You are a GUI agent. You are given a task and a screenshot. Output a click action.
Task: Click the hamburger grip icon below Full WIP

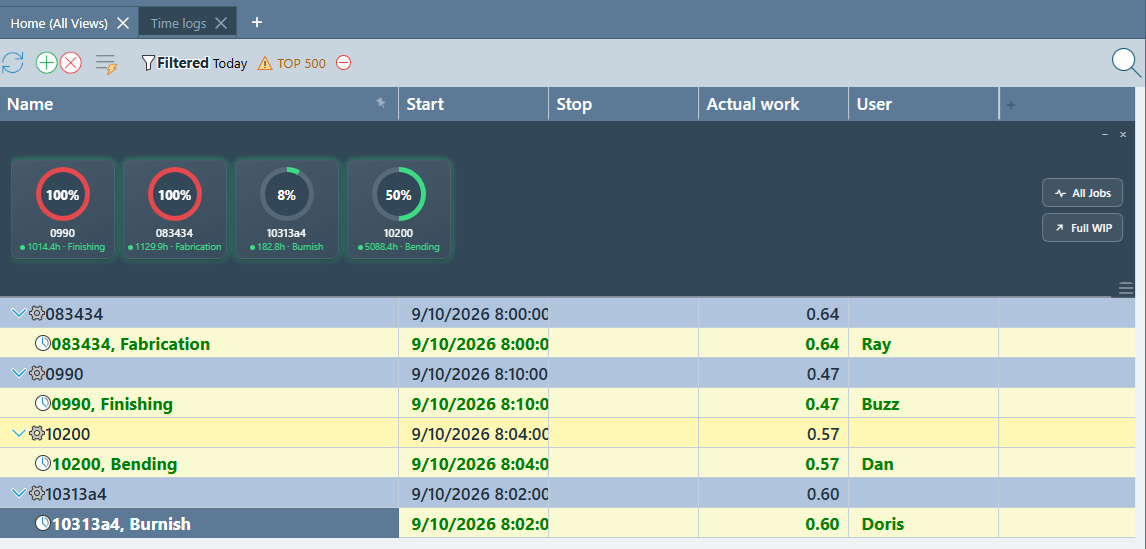pos(1126,287)
